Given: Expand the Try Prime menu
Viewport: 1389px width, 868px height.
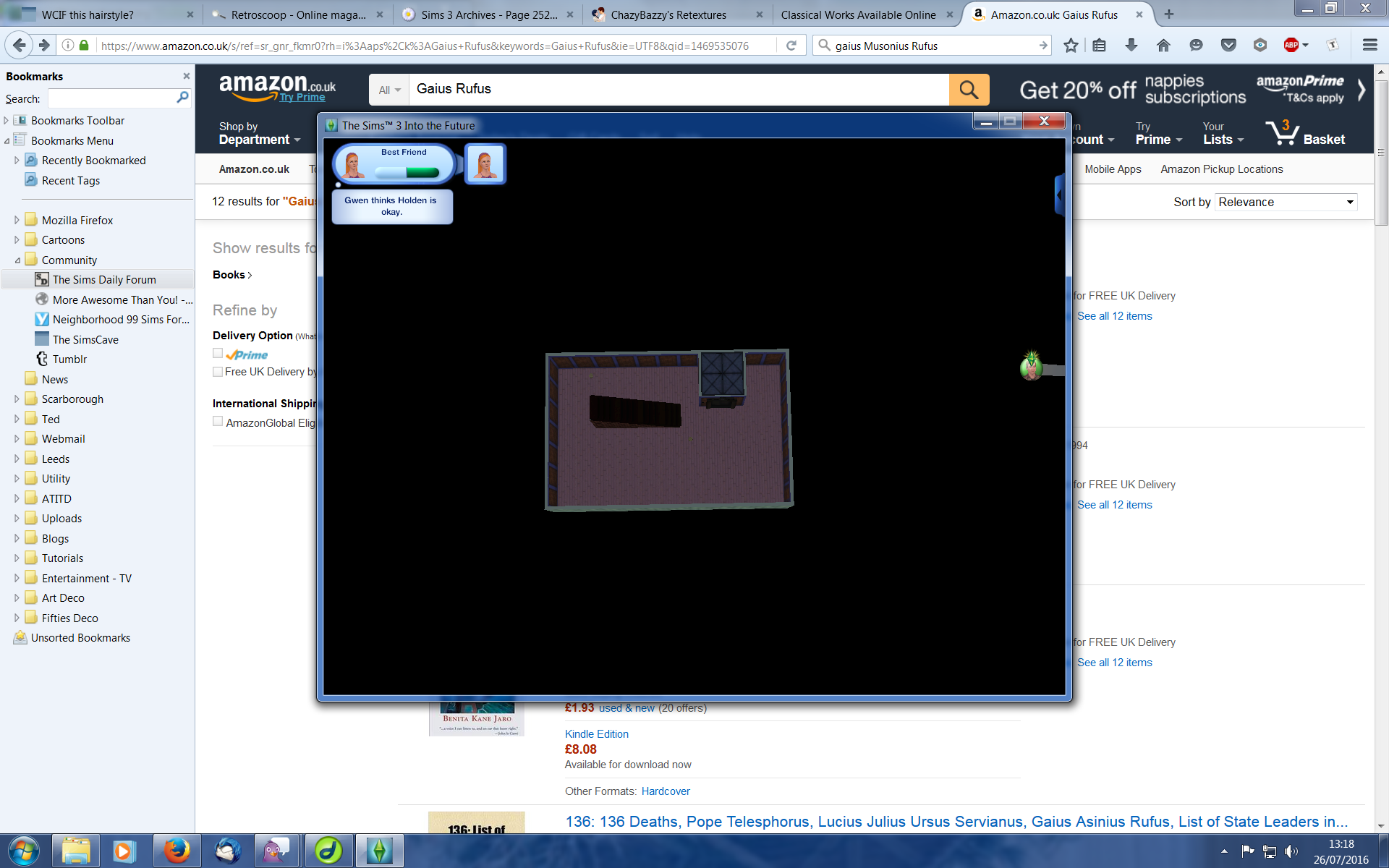Looking at the screenshot, I should coord(1158,133).
